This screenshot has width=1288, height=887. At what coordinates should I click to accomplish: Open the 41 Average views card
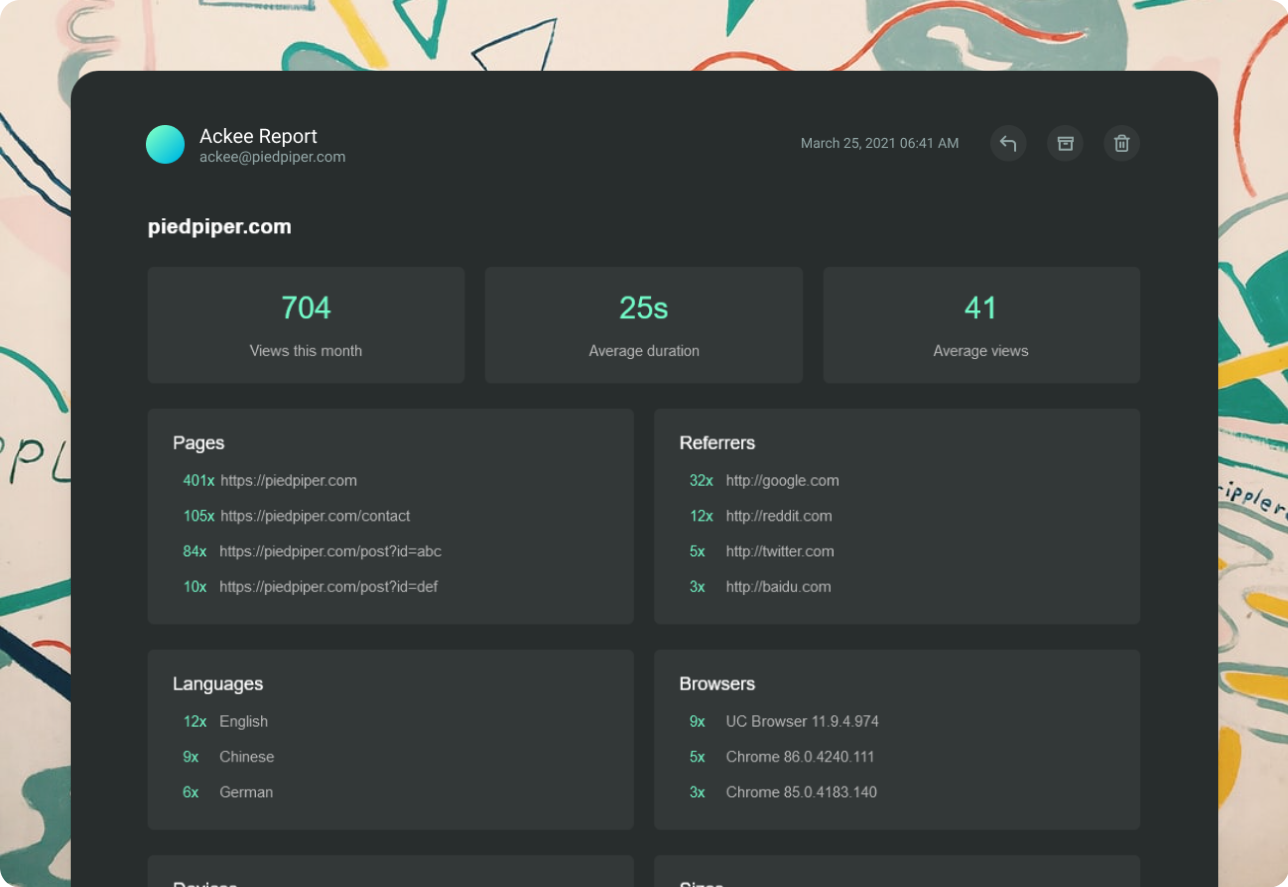pyautogui.click(x=981, y=325)
